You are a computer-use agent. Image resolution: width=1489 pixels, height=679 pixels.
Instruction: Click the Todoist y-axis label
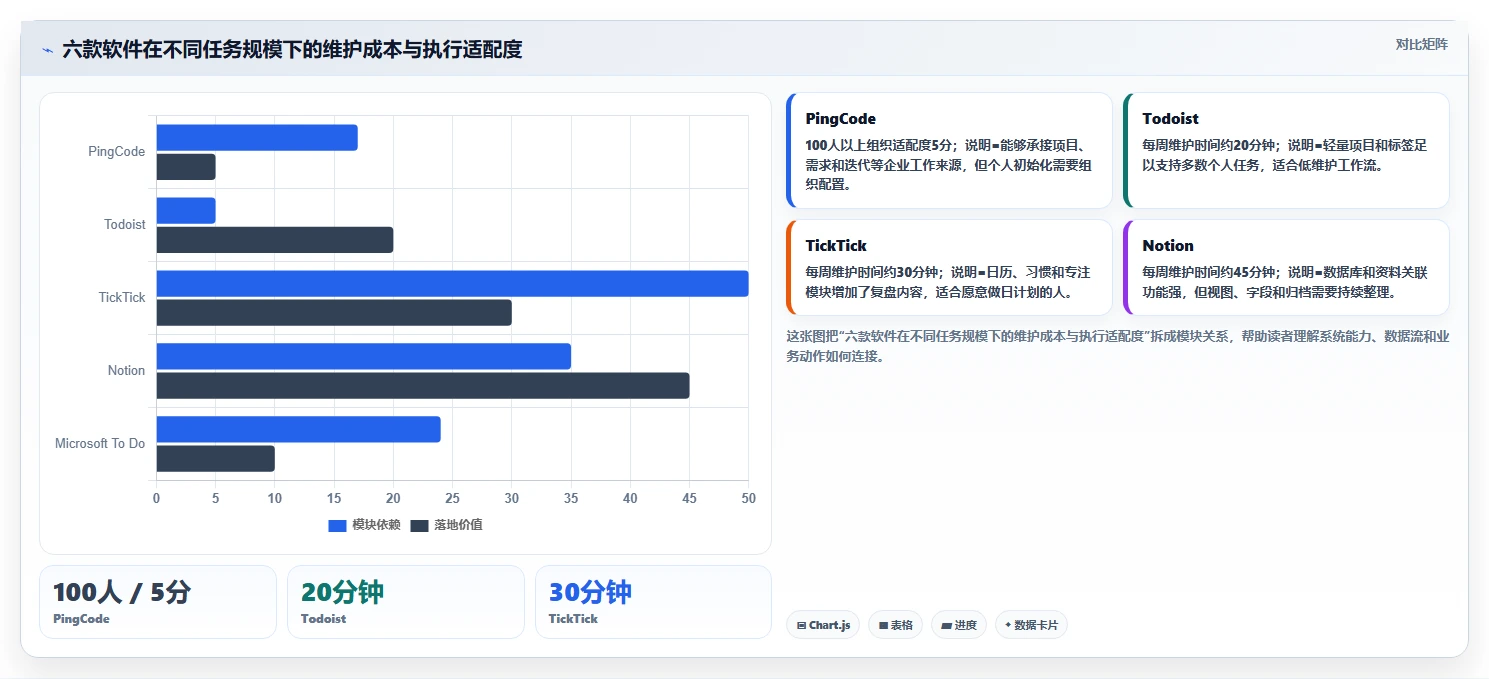(125, 225)
